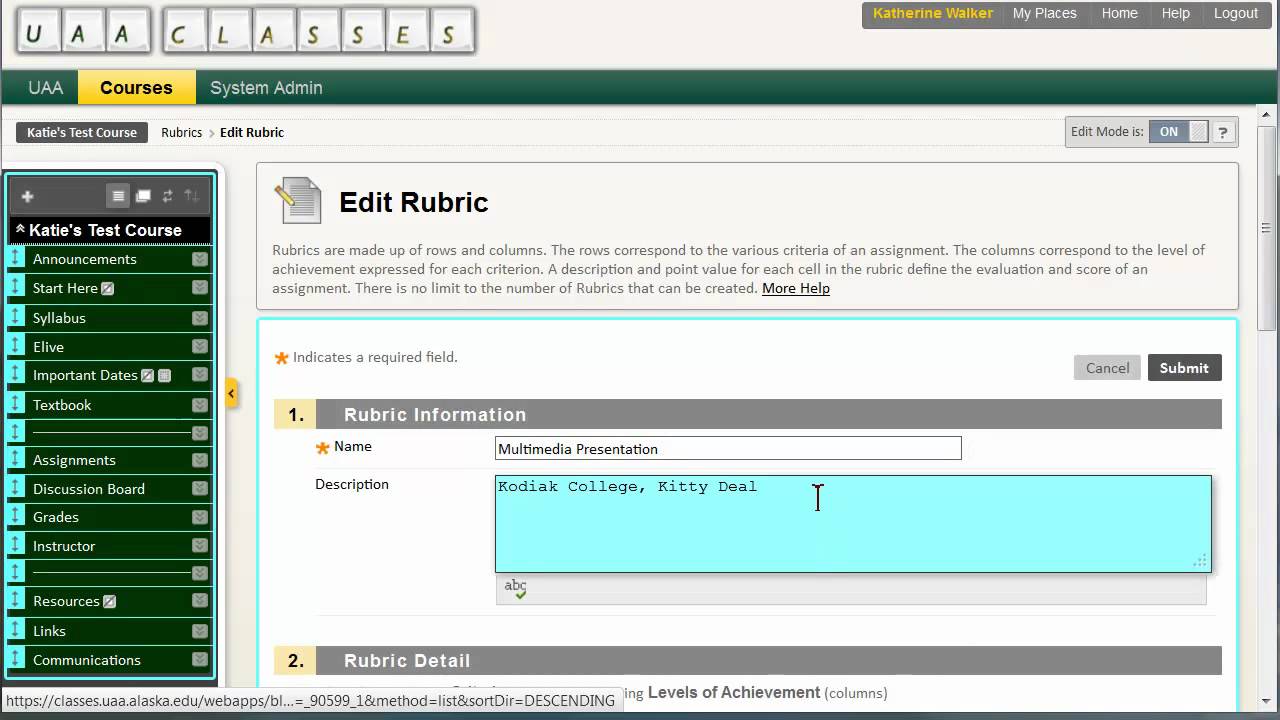Click the drag handle beside Textbook
Image resolution: width=1280 pixels, height=720 pixels.
pos(16,405)
